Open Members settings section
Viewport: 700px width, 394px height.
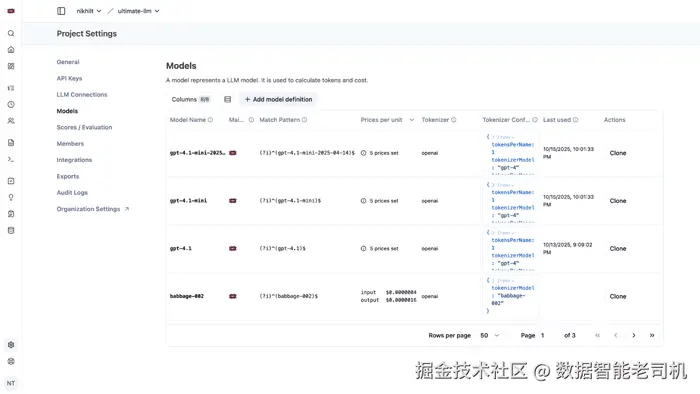click(x=70, y=144)
